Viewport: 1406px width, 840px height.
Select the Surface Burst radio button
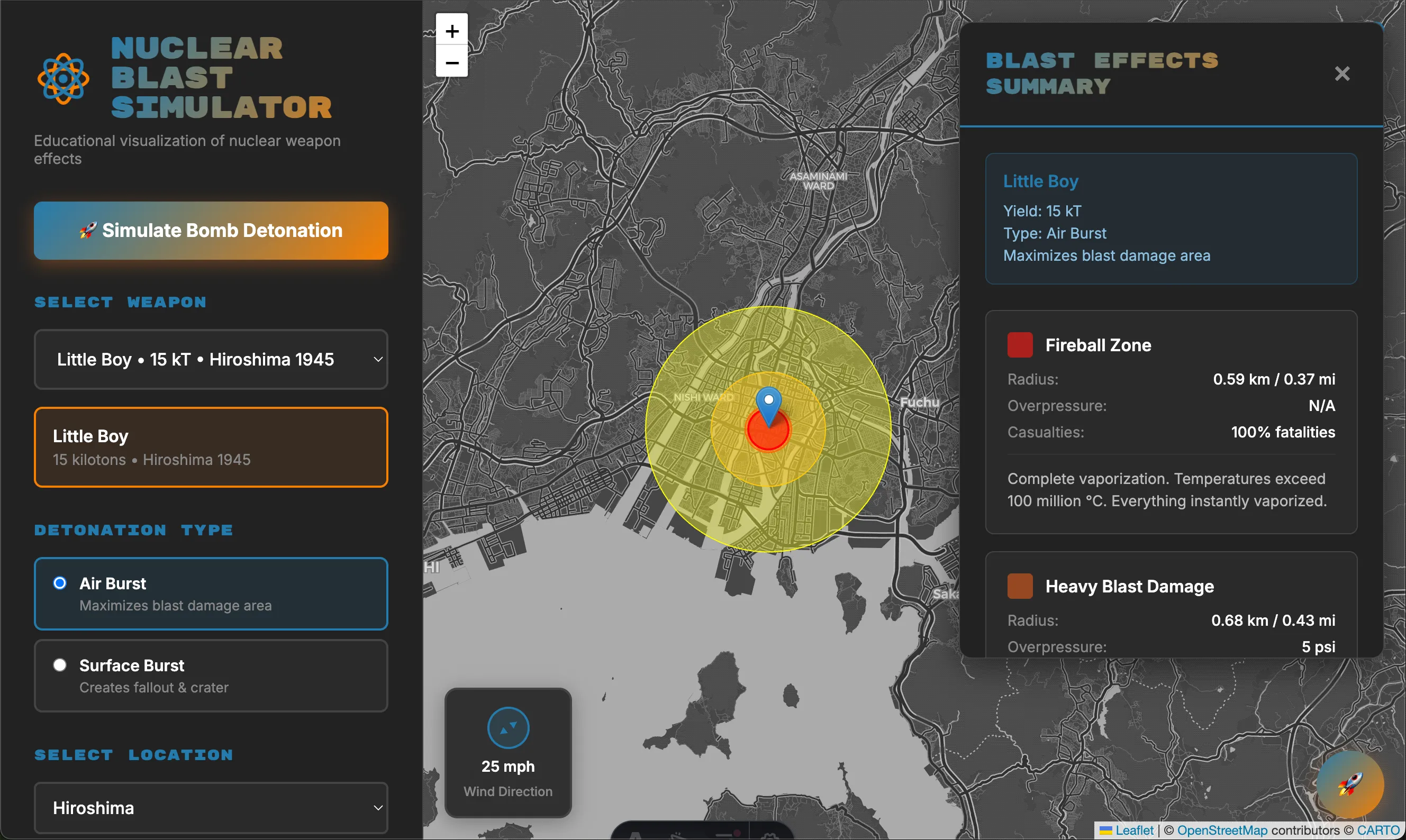coord(59,664)
